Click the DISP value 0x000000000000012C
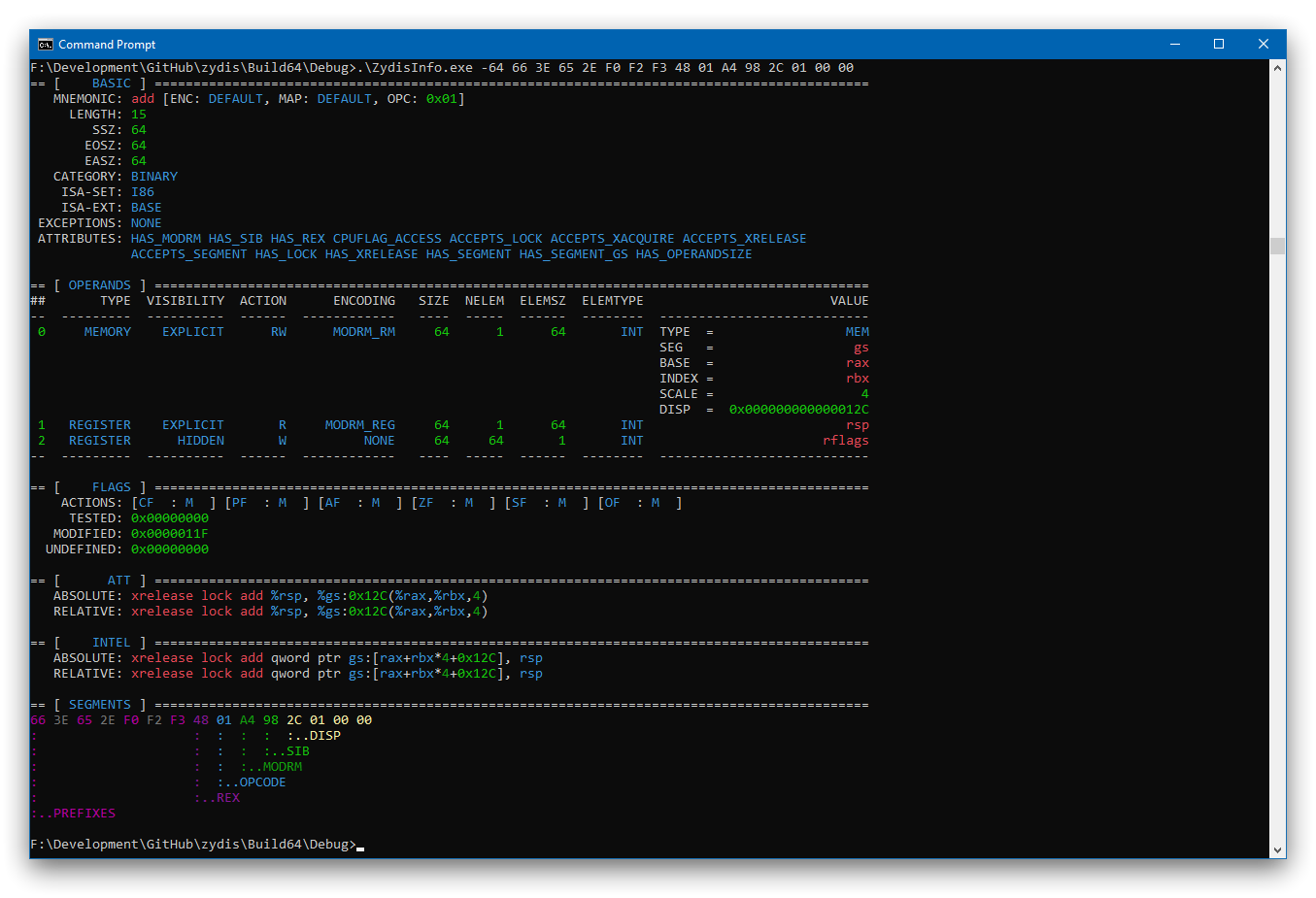1316x898 pixels. (x=798, y=410)
